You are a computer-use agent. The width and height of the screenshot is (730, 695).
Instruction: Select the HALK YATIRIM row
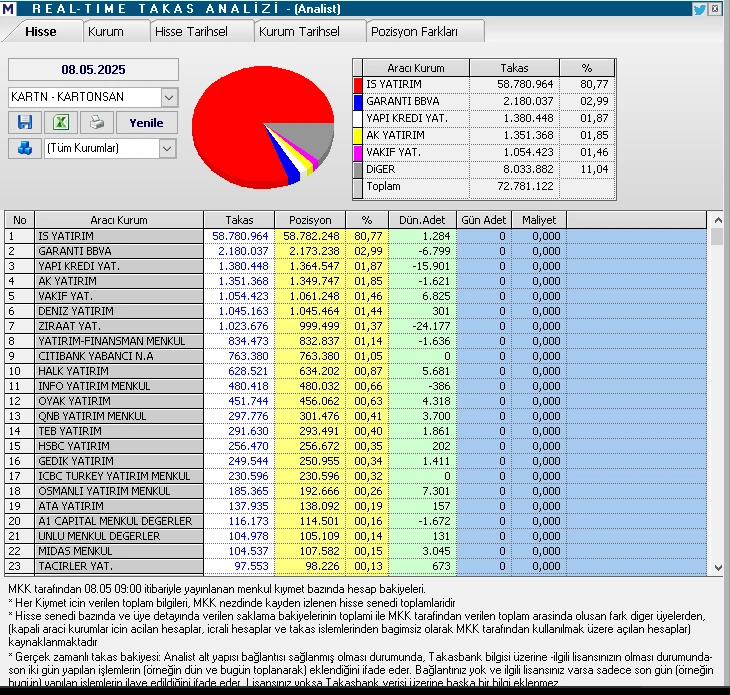point(356,371)
